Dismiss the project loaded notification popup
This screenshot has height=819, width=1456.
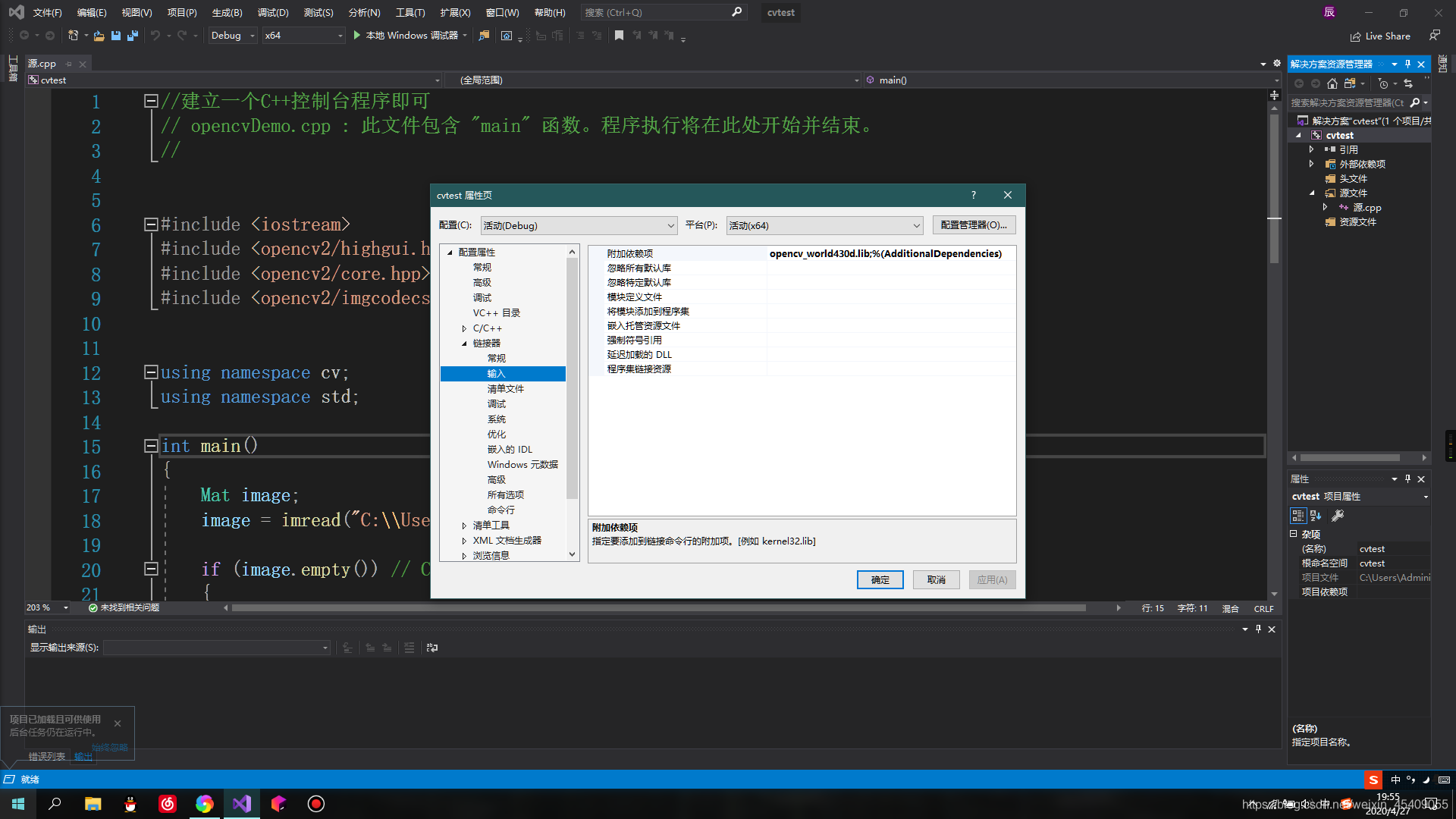point(118,723)
